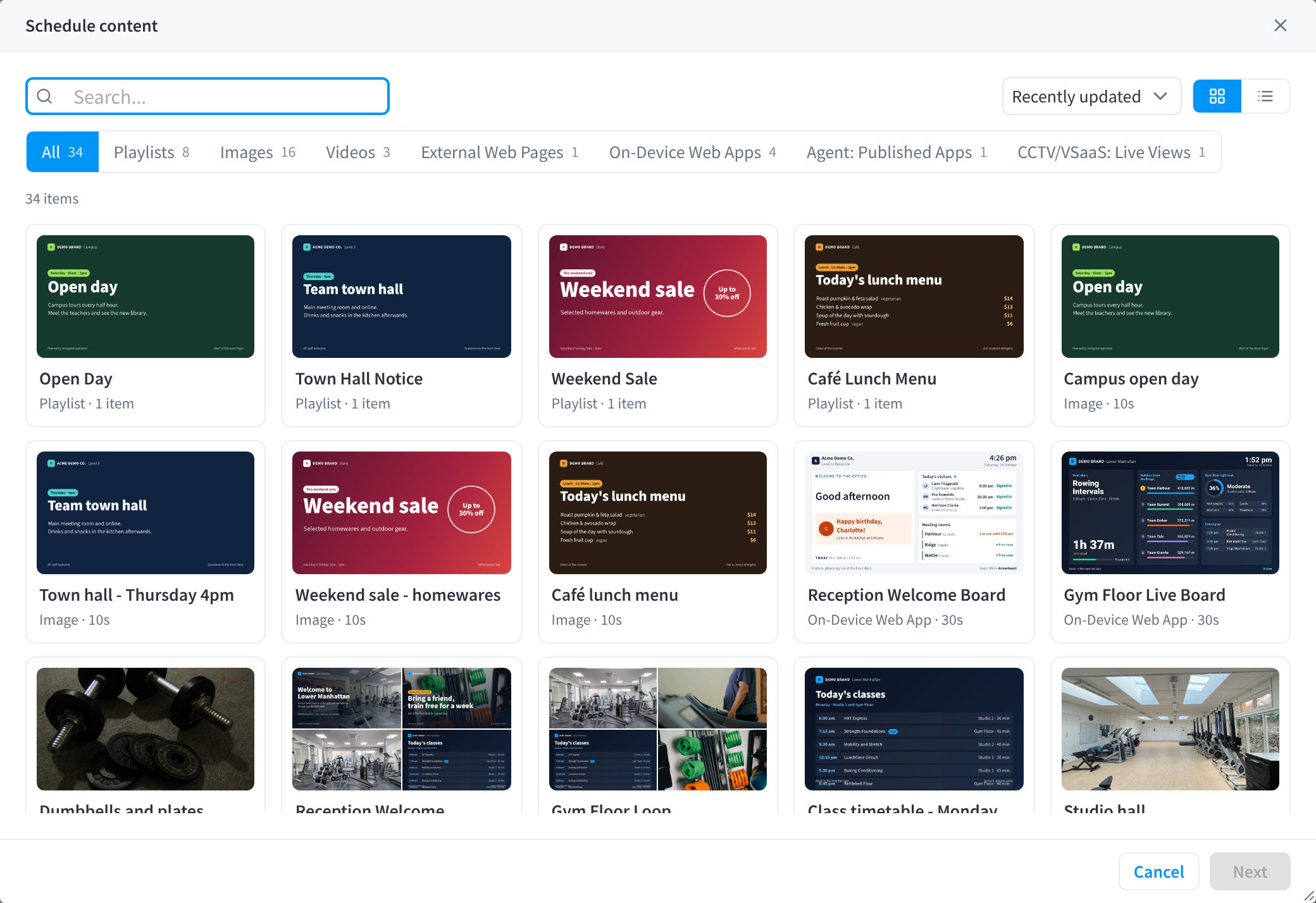This screenshot has width=1316, height=903.
Task: Switch to grid view layout
Action: (x=1217, y=96)
